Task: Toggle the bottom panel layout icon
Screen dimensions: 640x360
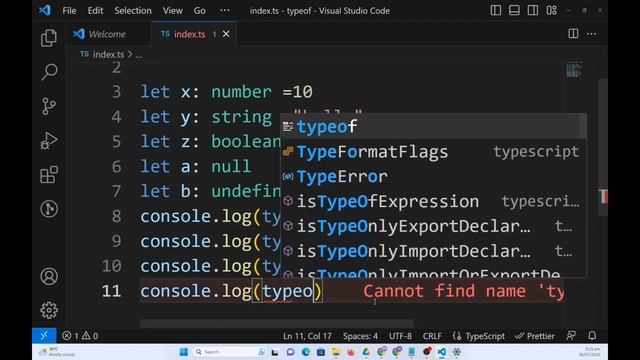Action: [514, 10]
